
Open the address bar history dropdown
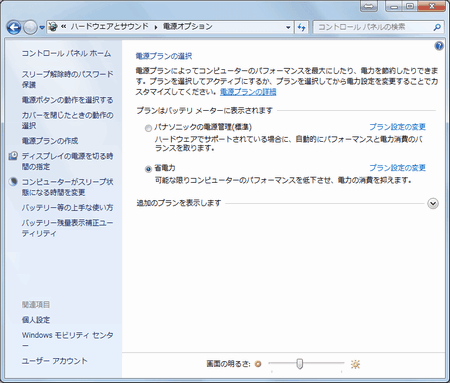(x=288, y=27)
